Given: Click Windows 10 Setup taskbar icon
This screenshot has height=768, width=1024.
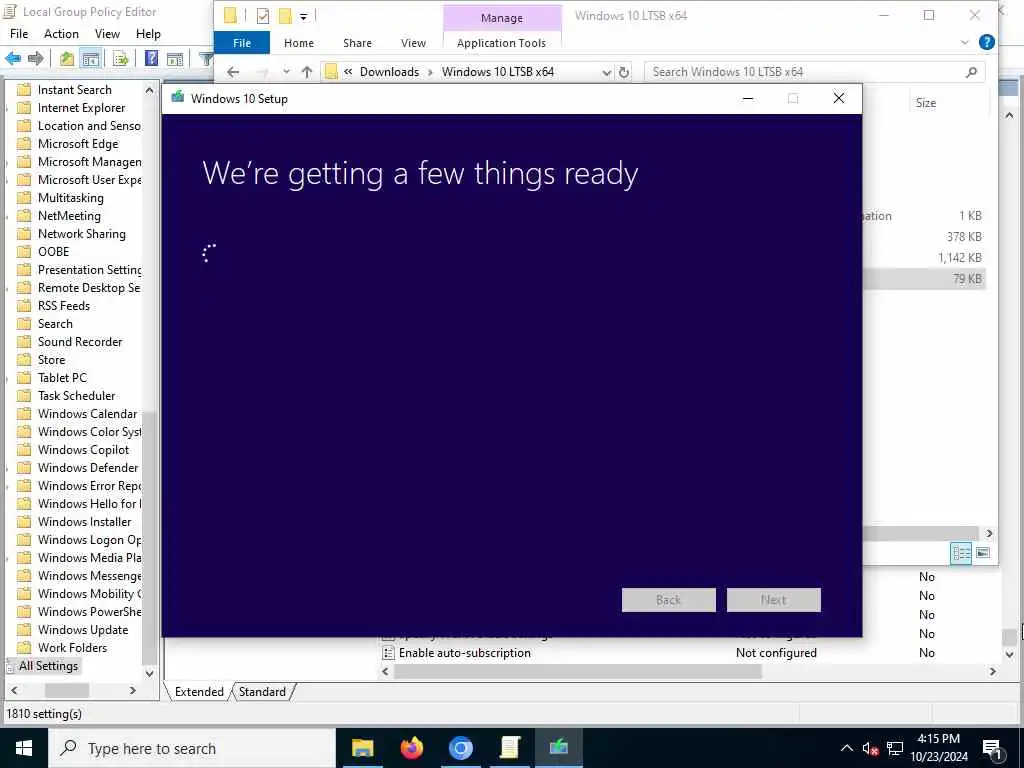Looking at the screenshot, I should click(x=558, y=748).
